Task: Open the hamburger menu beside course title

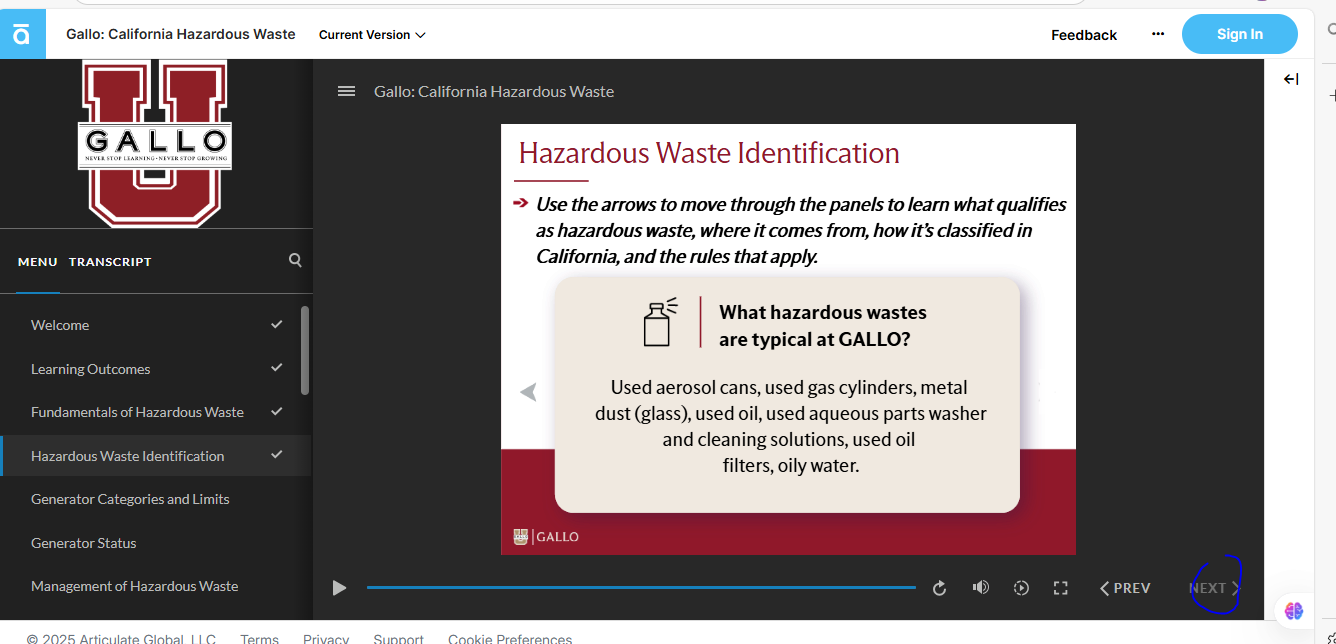Action: click(x=346, y=91)
